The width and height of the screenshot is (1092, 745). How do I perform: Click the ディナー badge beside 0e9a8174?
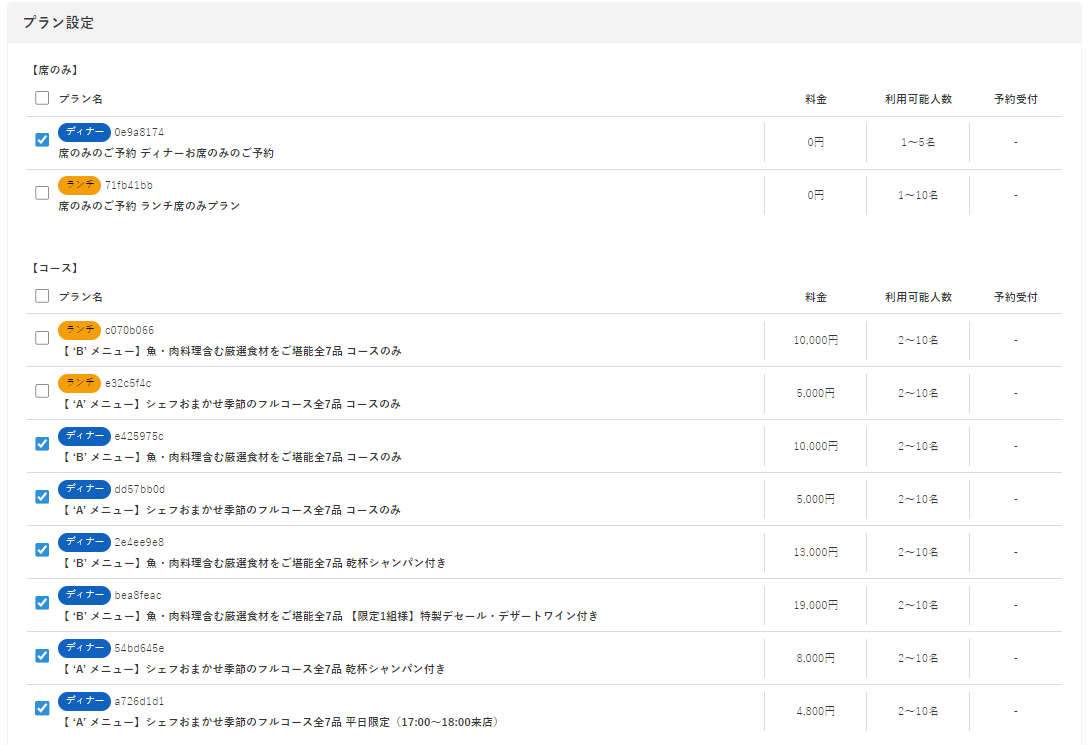84,132
